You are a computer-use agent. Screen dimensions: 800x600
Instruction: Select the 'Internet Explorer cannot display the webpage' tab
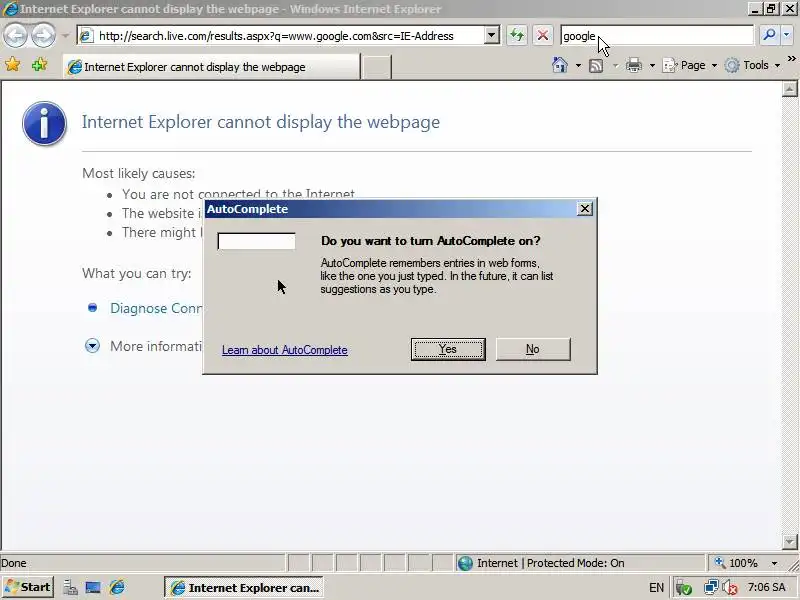click(212, 67)
